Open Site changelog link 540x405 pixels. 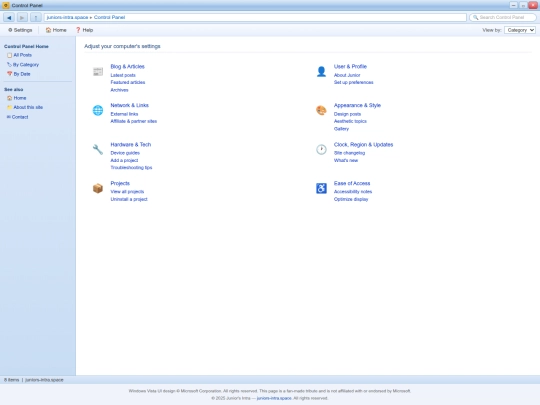(x=349, y=153)
